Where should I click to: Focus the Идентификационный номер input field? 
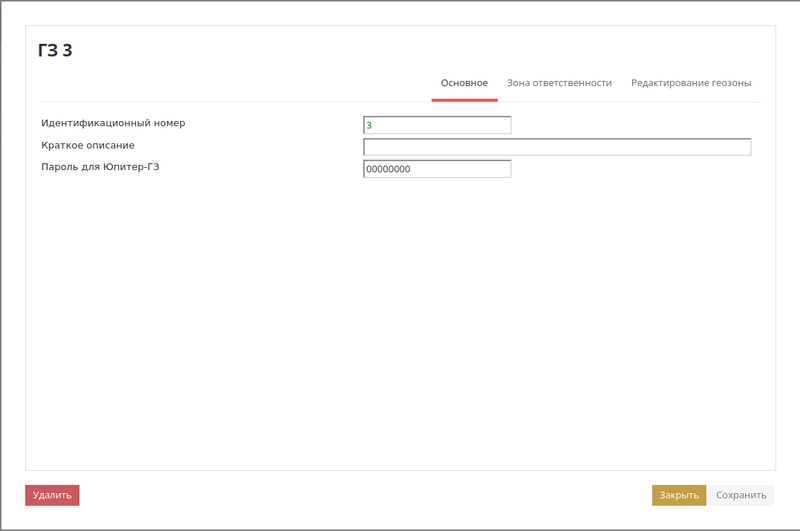coord(437,125)
